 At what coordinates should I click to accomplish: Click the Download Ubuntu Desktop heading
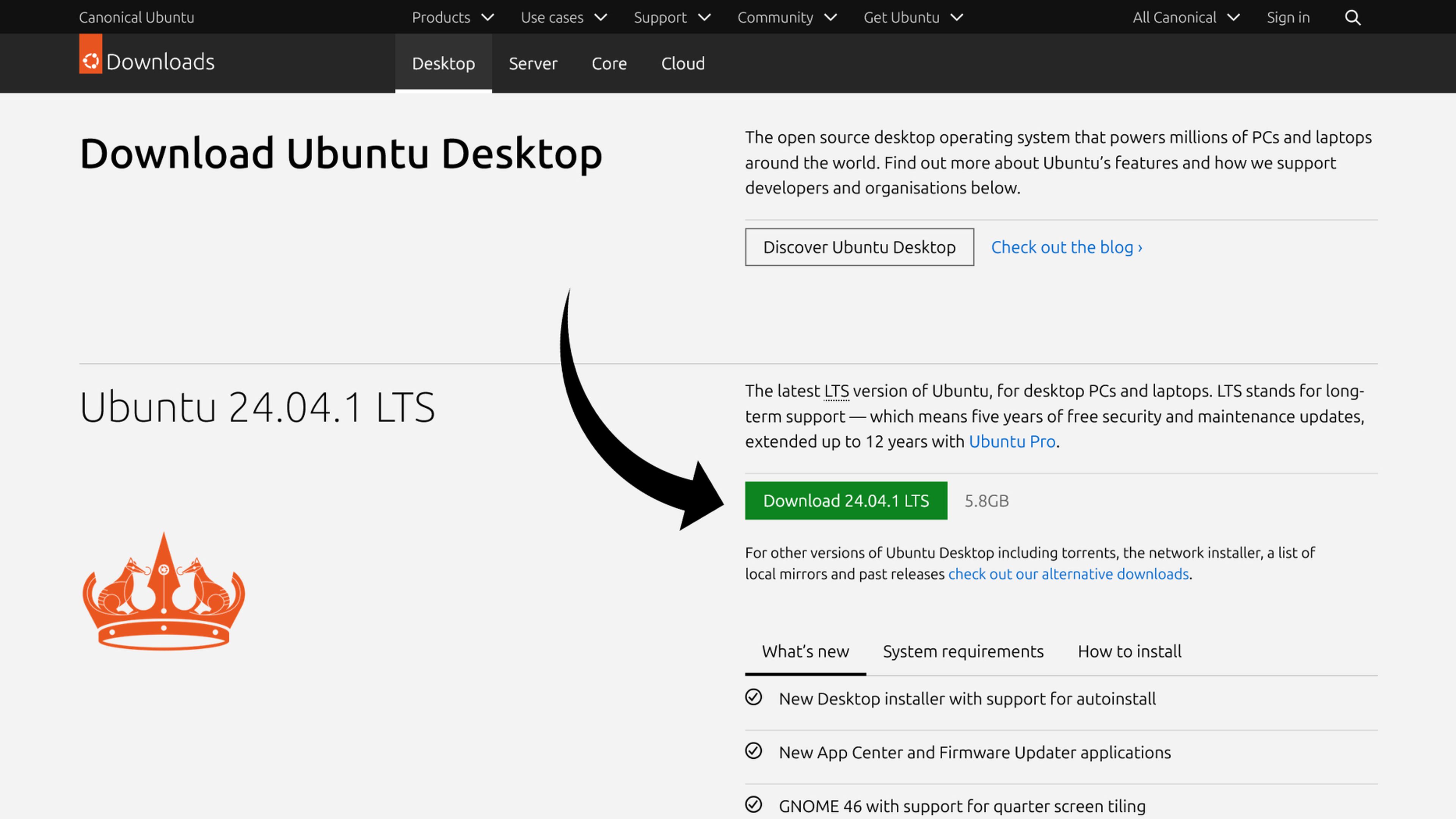pyautogui.click(x=341, y=153)
